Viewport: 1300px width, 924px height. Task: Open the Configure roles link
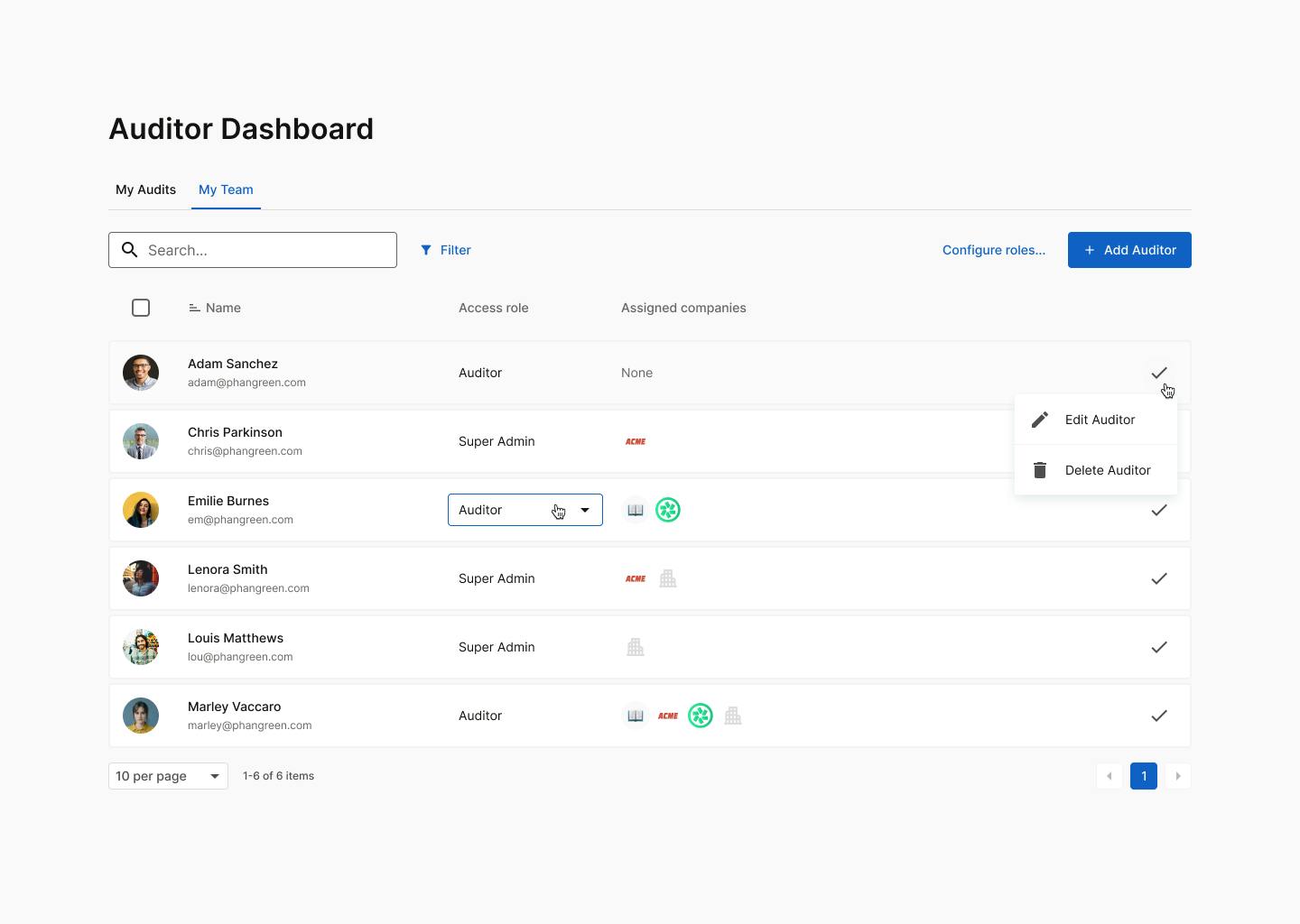pos(993,250)
